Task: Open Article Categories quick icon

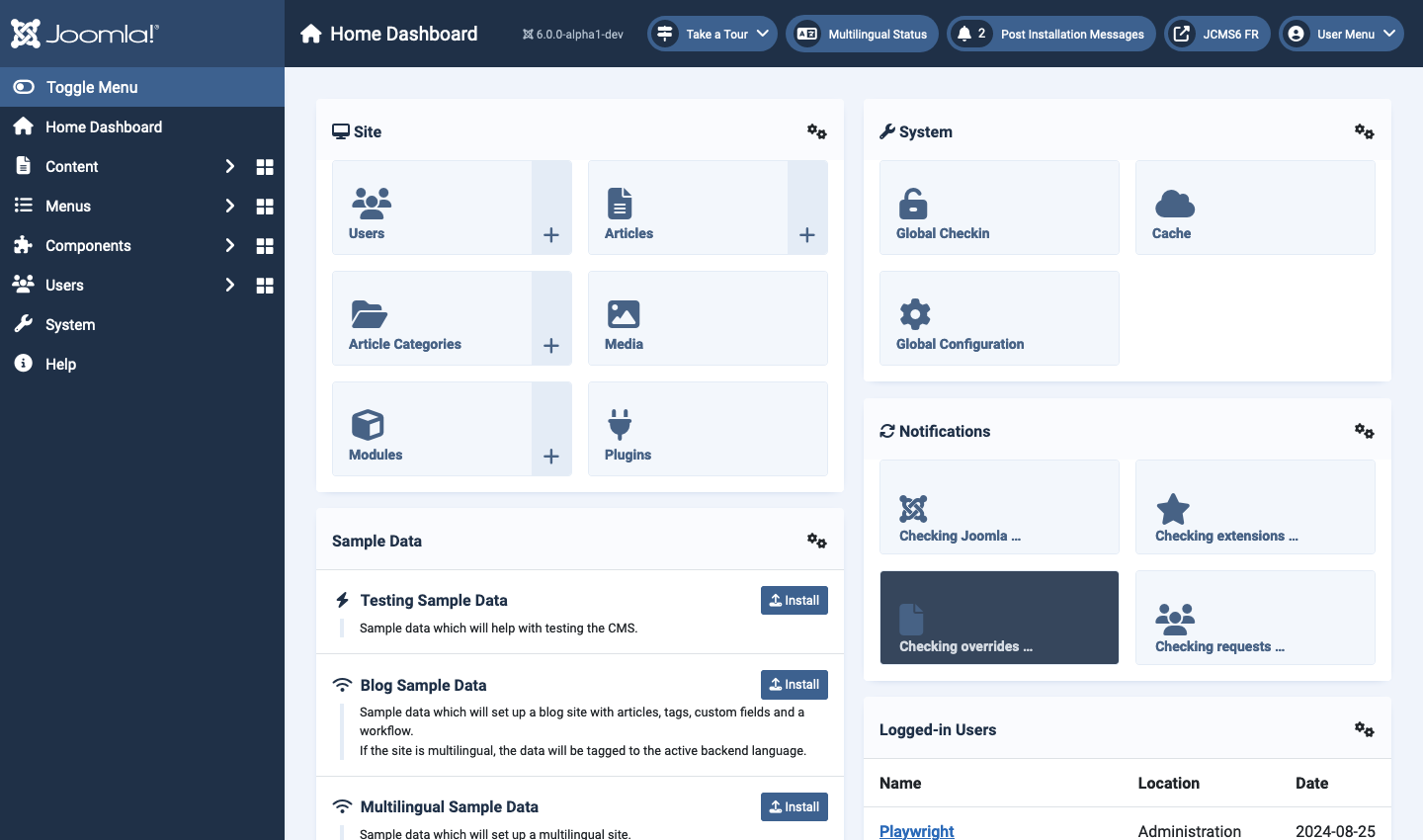Action: [x=432, y=318]
